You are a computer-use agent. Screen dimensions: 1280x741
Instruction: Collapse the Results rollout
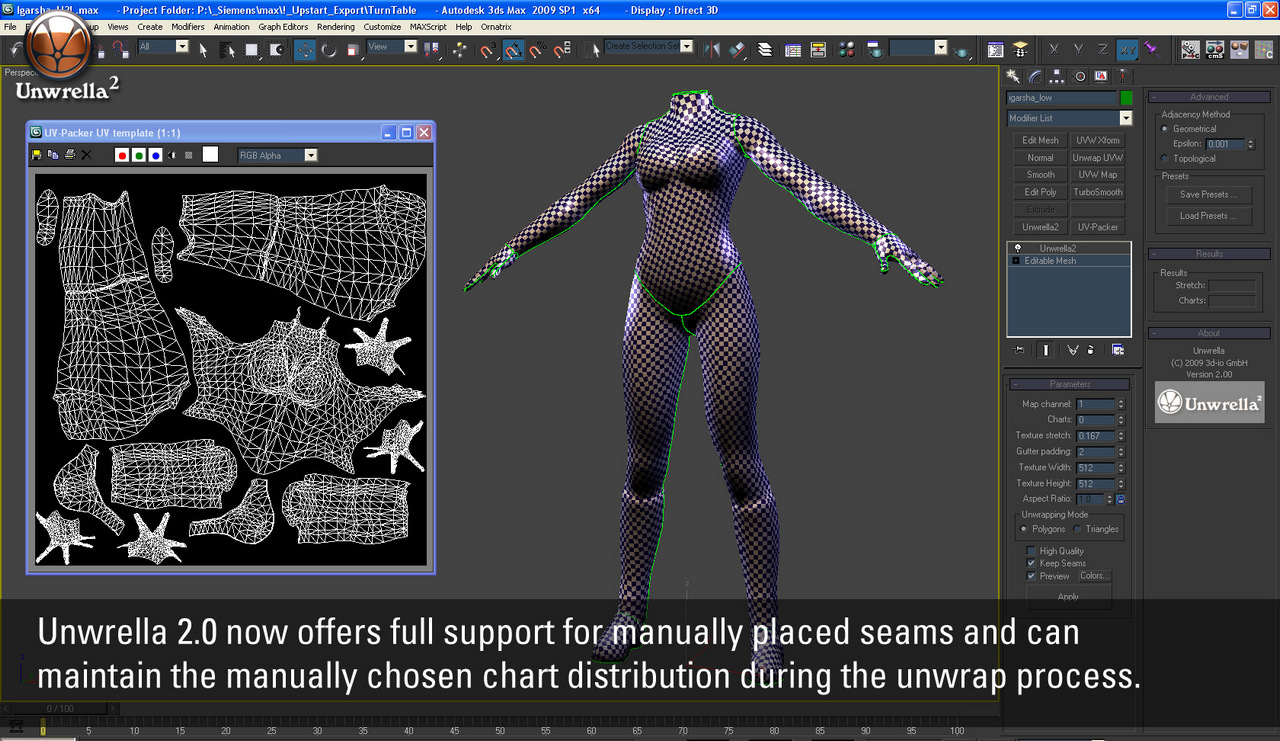pos(1209,254)
